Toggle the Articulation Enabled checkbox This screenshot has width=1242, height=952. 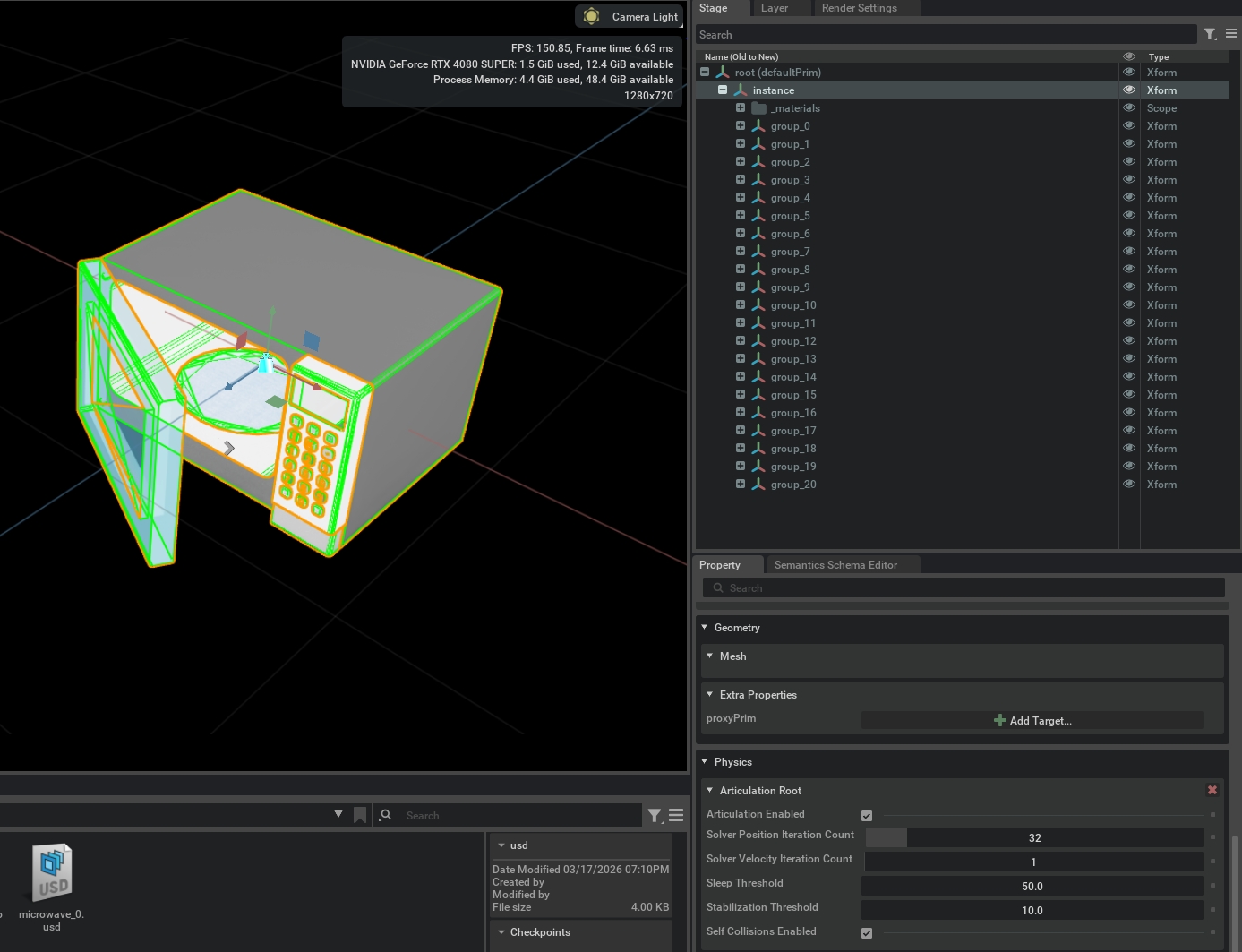pos(866,815)
